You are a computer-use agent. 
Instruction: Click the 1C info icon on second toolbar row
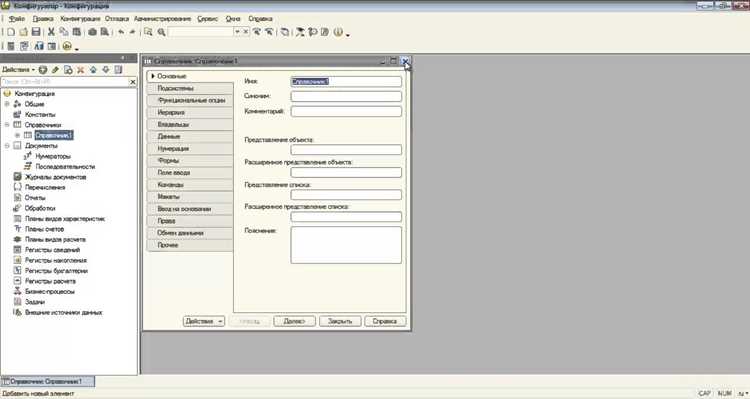point(67,46)
